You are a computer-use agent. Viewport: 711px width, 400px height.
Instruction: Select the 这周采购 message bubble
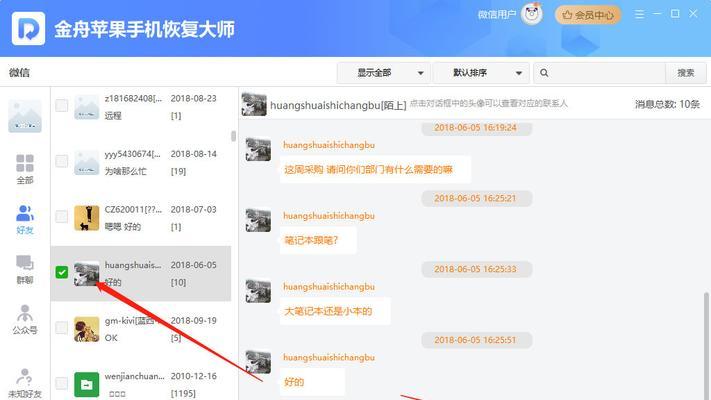(375, 170)
